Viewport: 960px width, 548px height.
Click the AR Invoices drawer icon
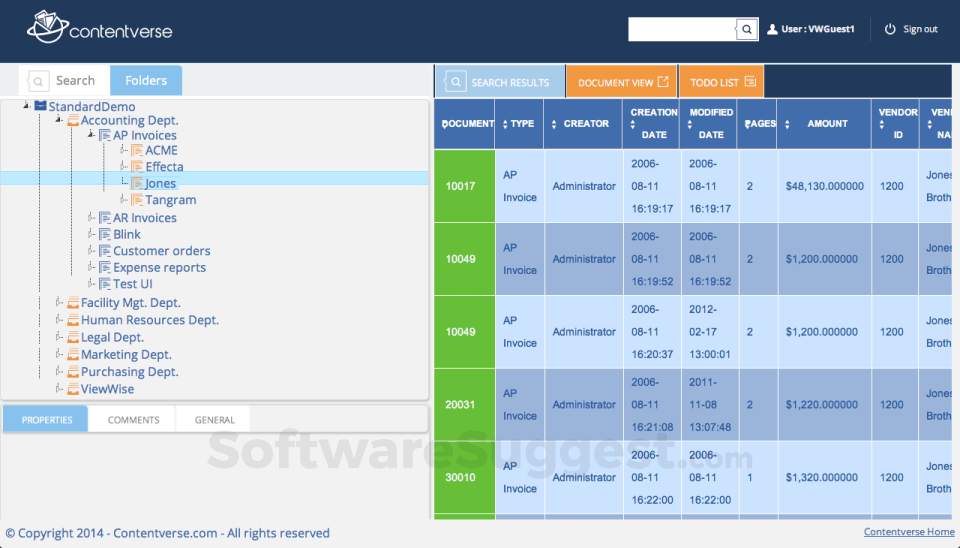point(105,218)
